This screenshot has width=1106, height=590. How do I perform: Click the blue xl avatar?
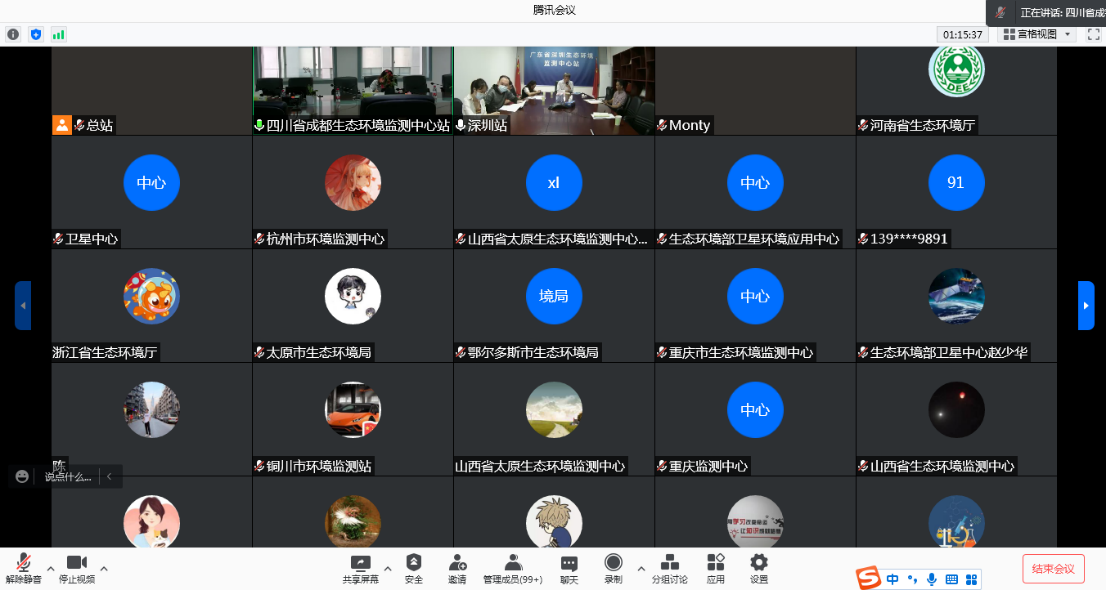pyautogui.click(x=554, y=183)
